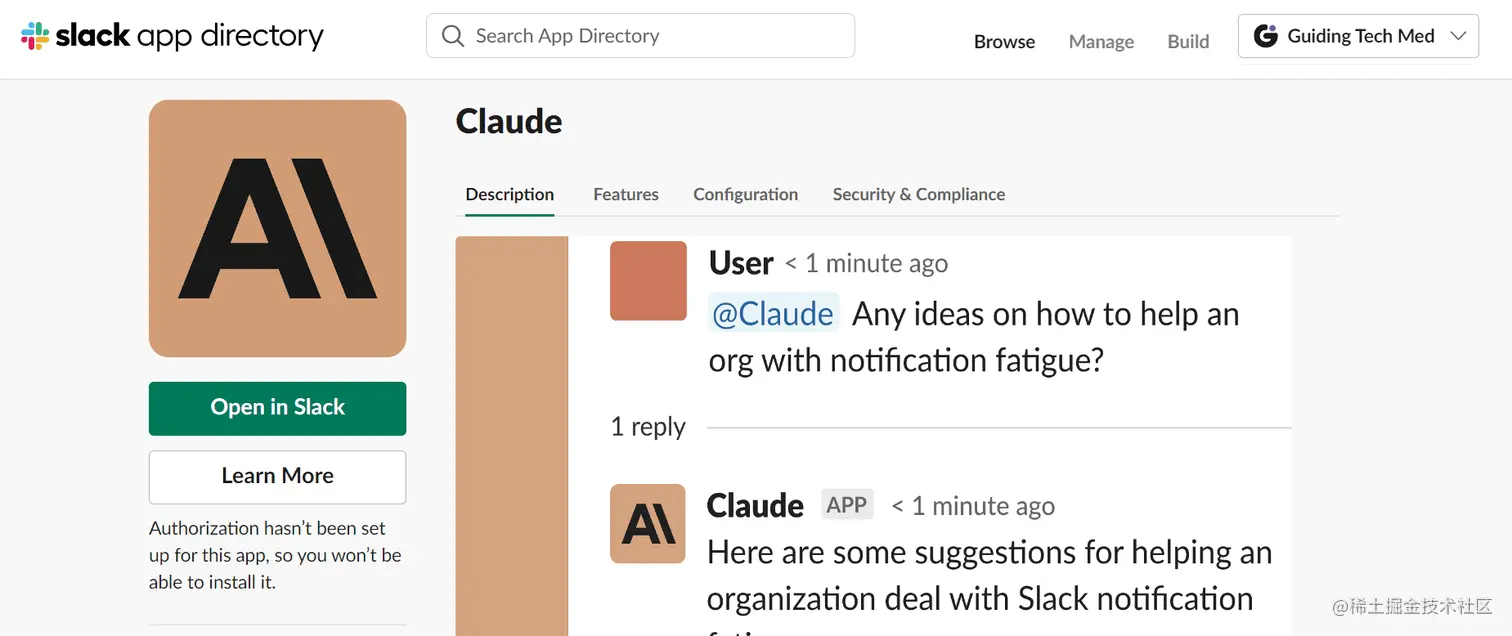Focus the Search App Directory field
1512x636 pixels.
(640, 36)
